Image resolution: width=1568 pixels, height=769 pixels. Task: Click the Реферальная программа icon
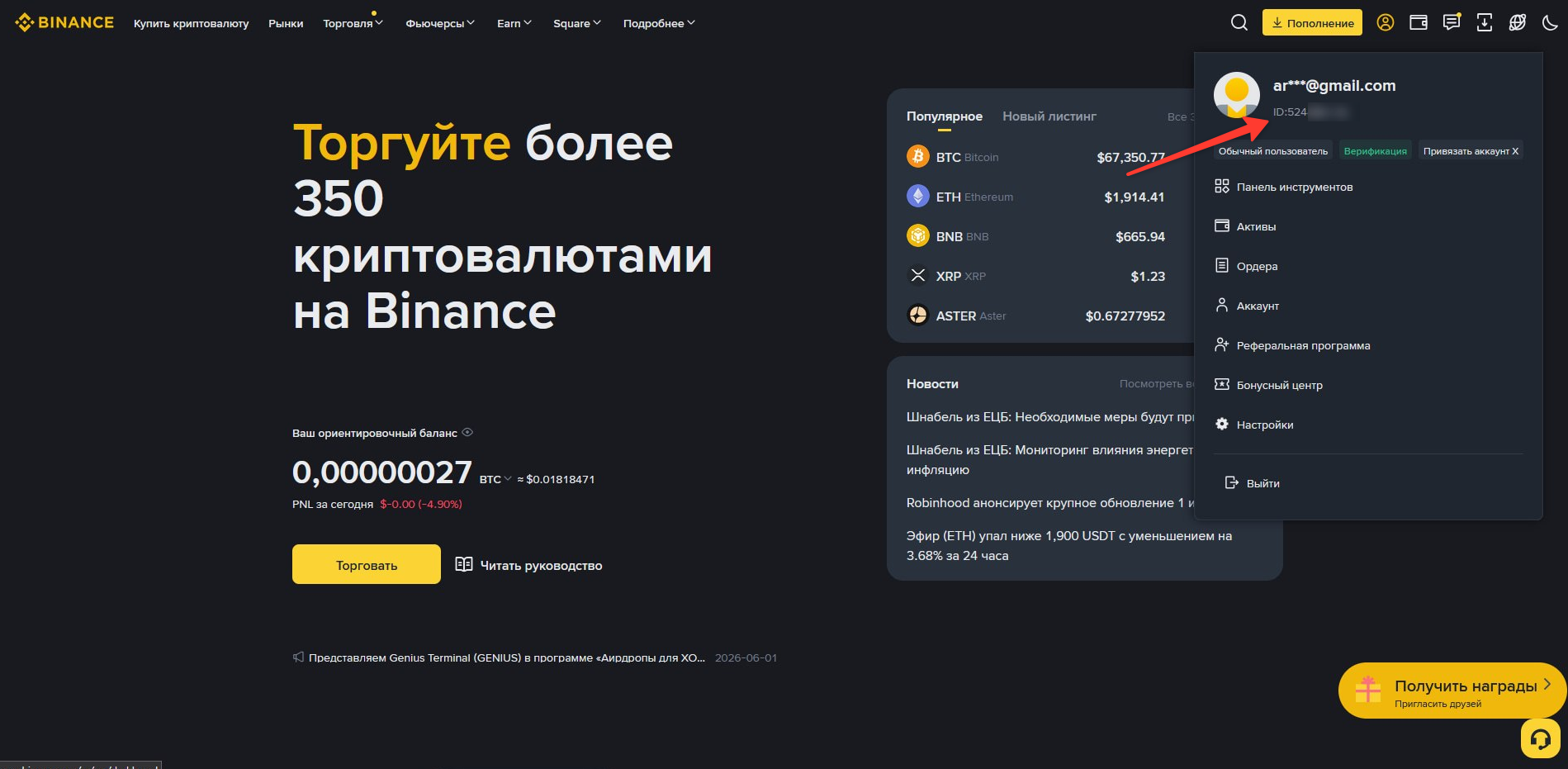point(1222,344)
